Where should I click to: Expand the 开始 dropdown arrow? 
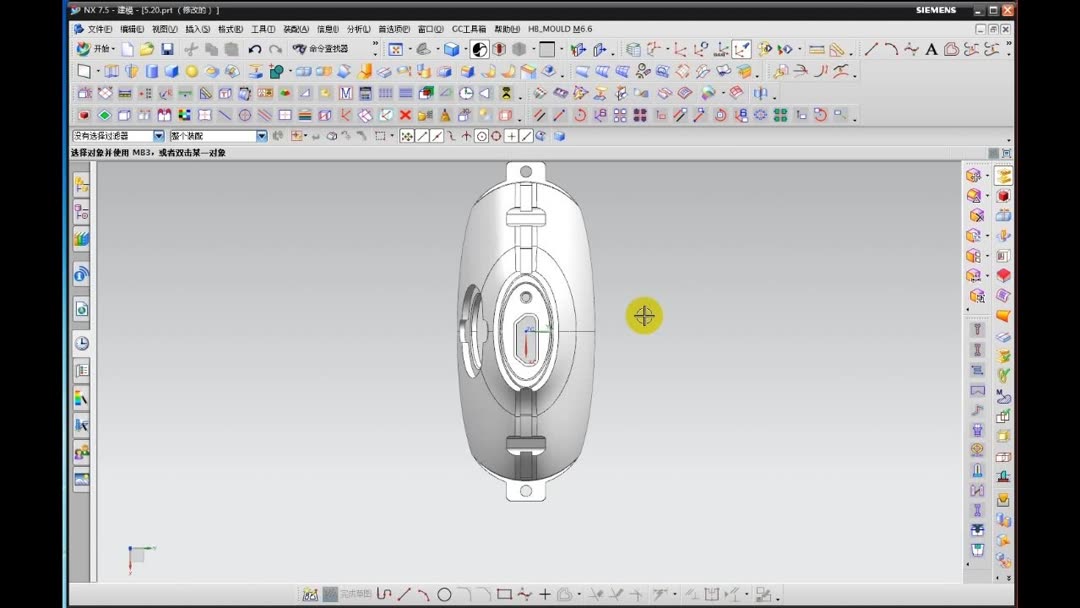[x=111, y=48]
